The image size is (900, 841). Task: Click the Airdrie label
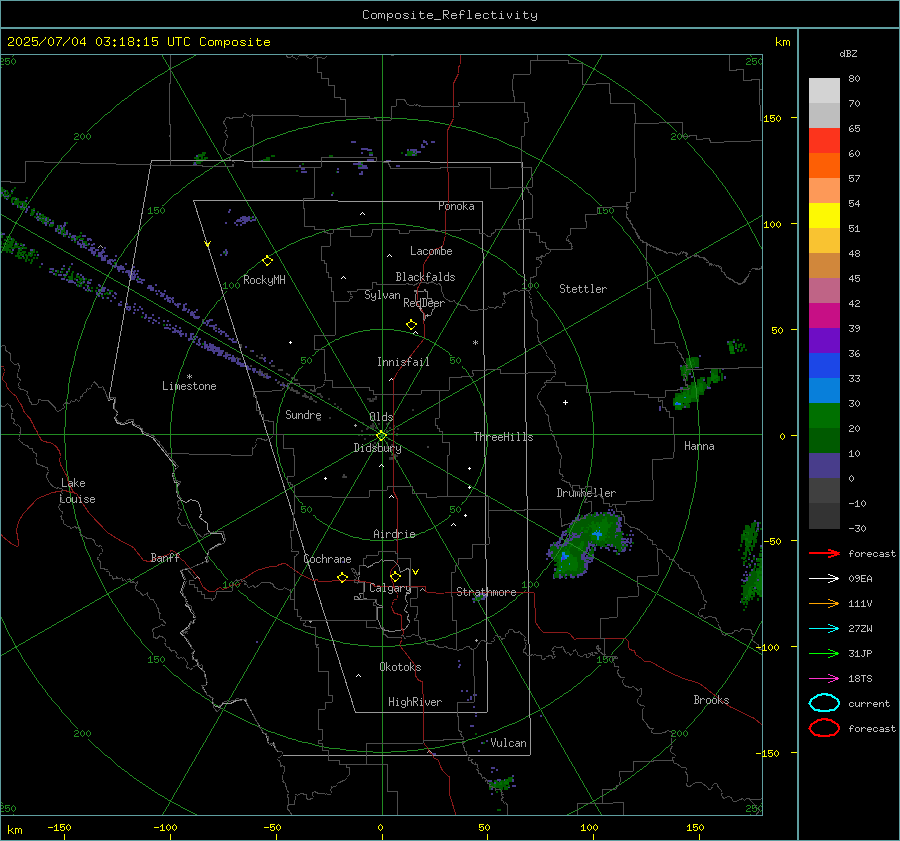[394, 534]
